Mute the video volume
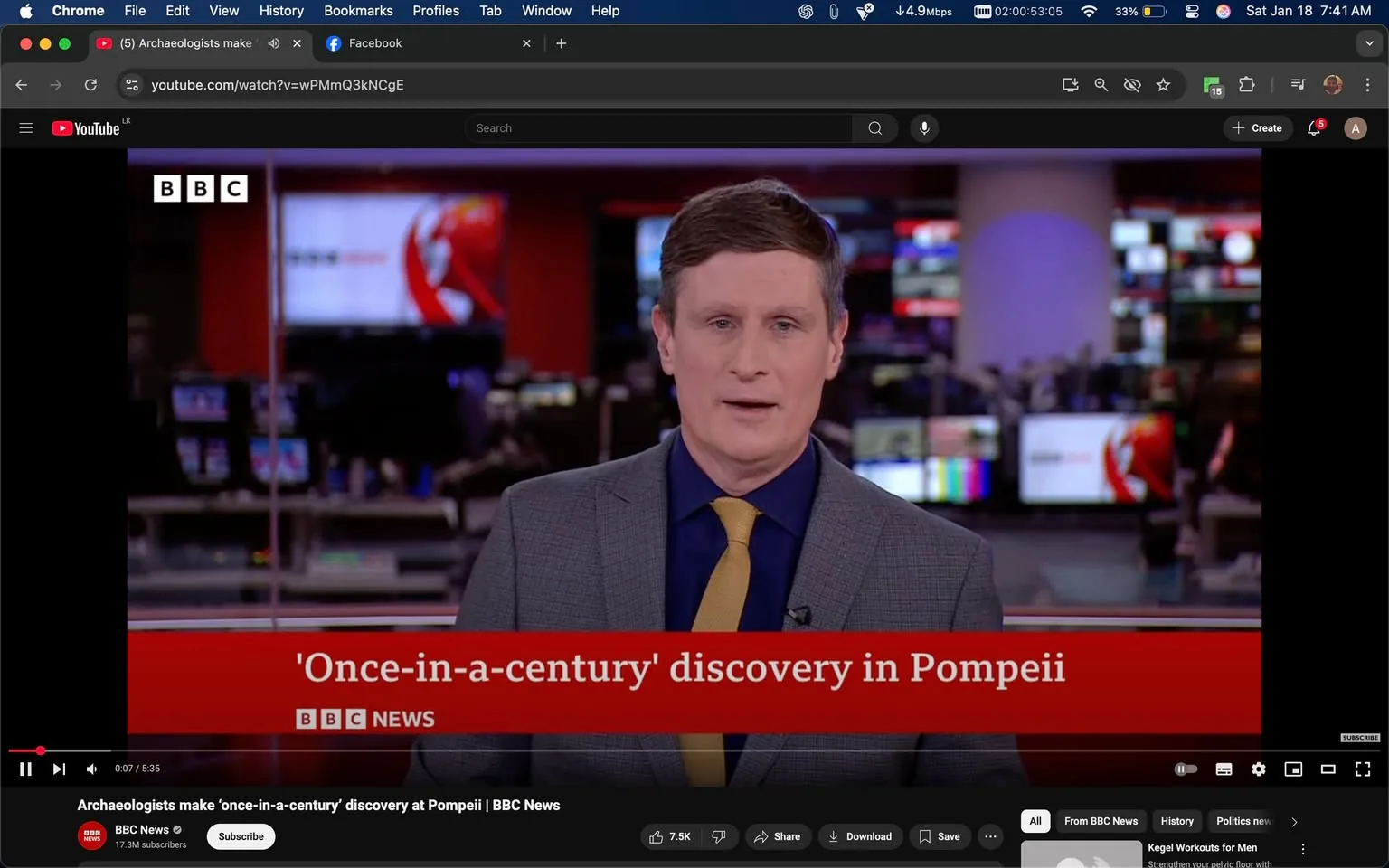This screenshot has width=1389, height=868. [90, 769]
